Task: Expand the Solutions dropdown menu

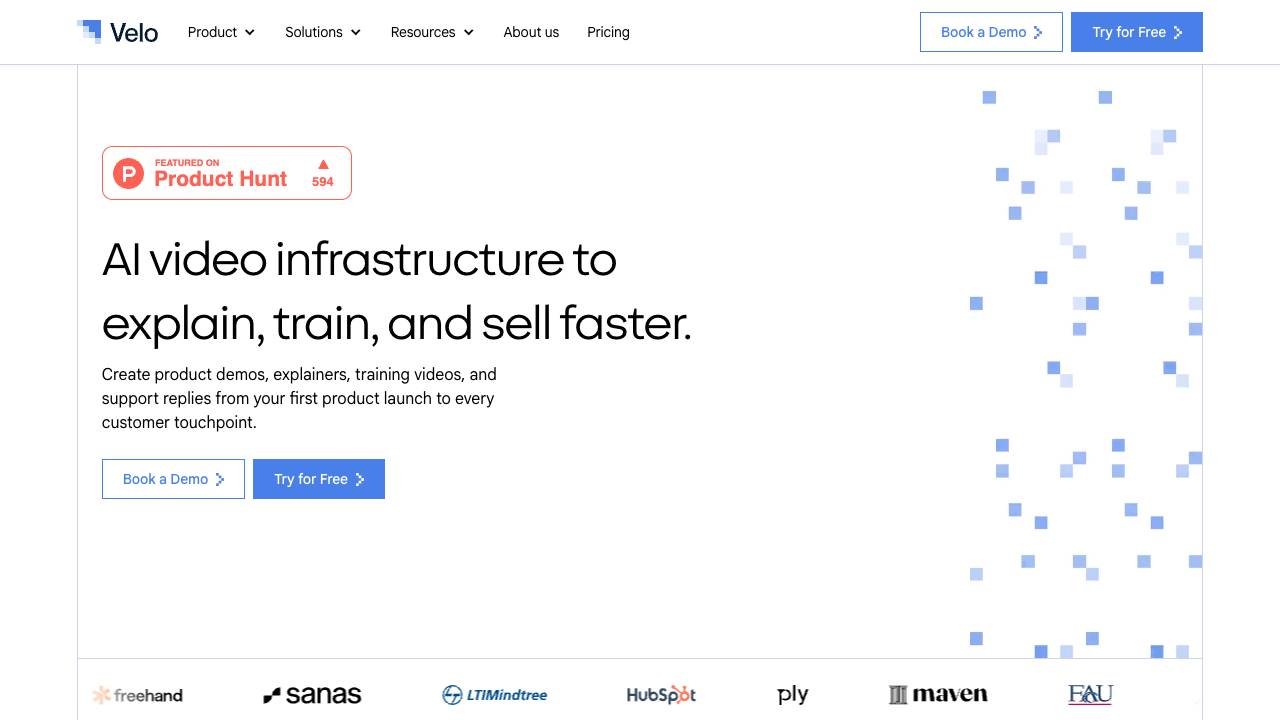Action: click(x=323, y=32)
